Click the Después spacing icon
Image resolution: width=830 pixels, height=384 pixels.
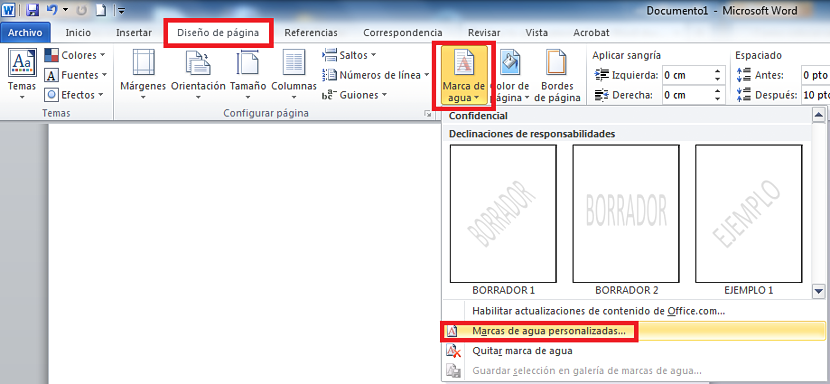[x=744, y=95]
